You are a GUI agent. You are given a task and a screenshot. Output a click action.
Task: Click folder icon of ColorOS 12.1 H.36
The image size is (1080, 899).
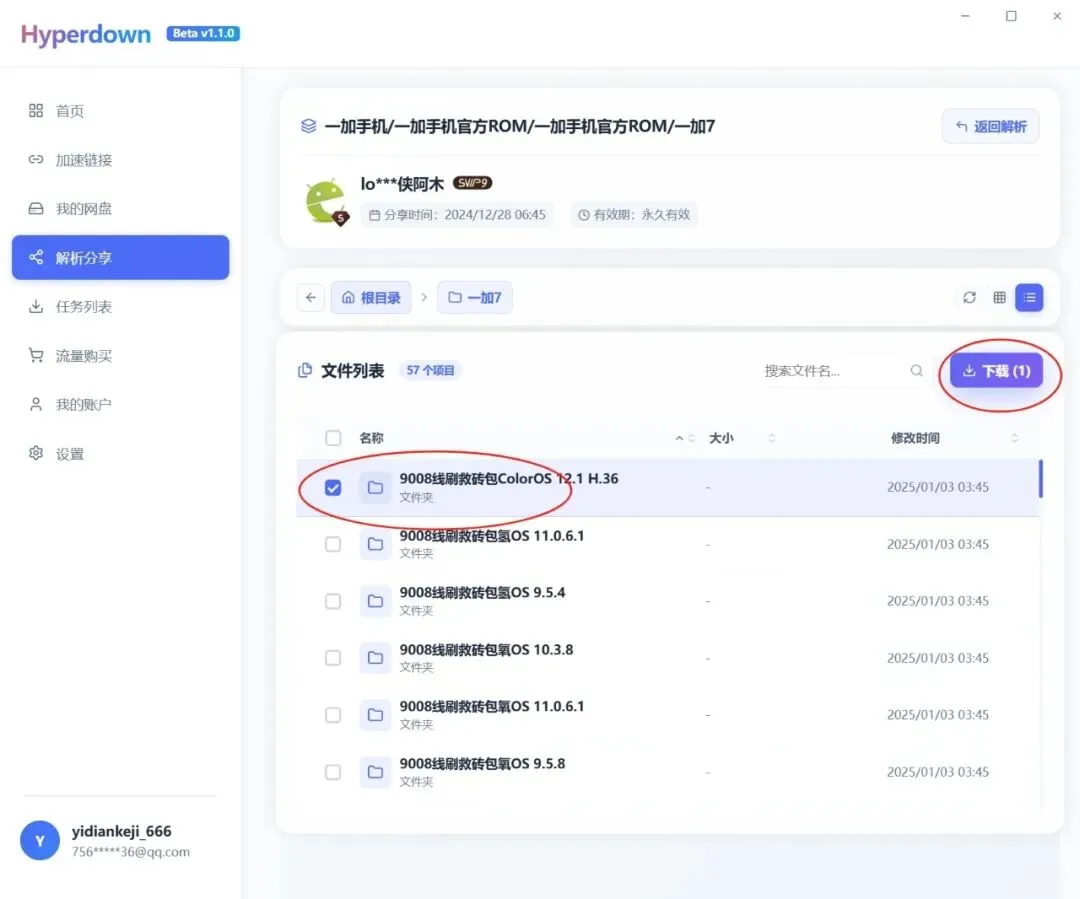(375, 488)
